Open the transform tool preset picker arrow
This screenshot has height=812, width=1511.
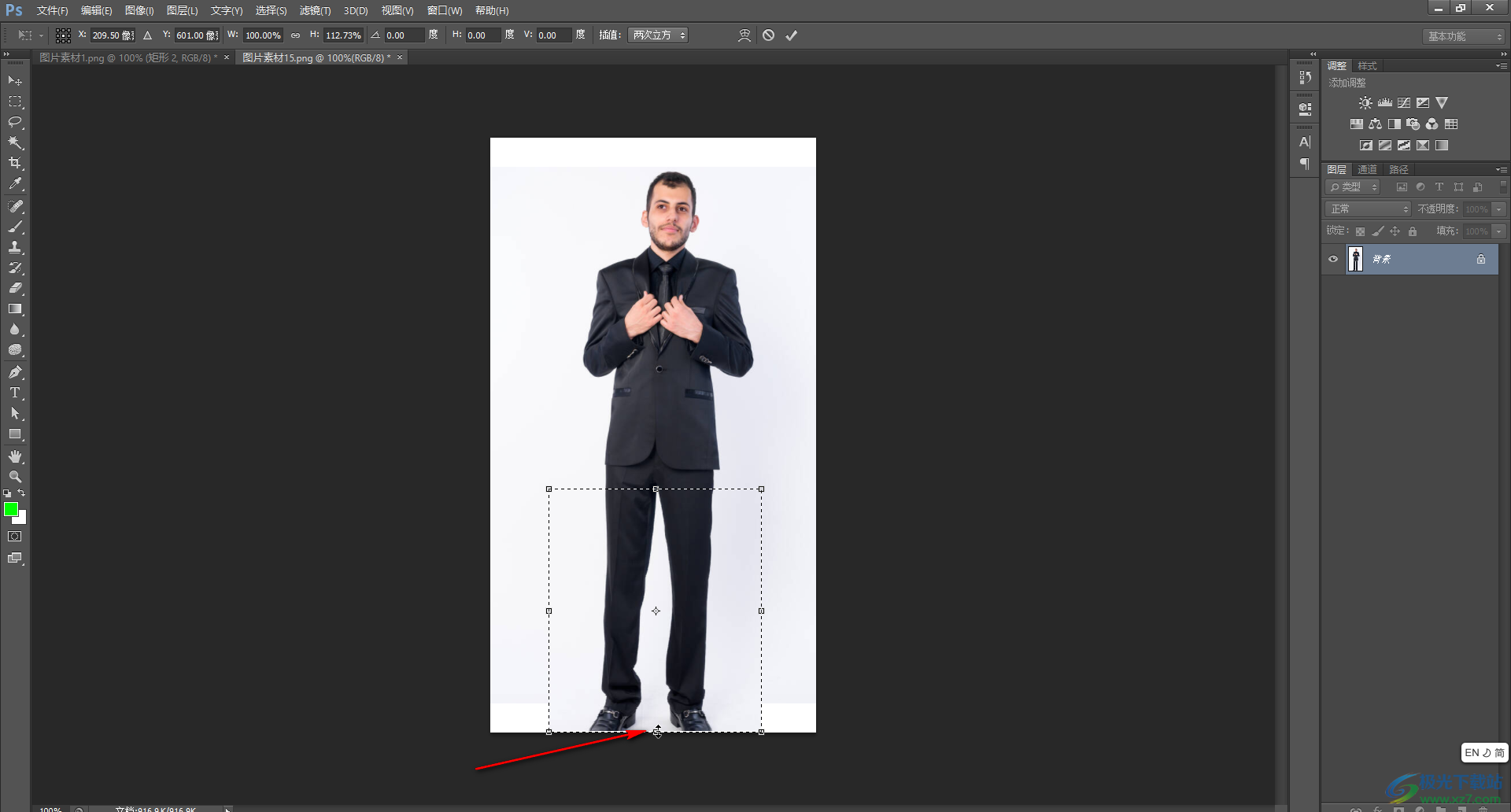[x=41, y=35]
